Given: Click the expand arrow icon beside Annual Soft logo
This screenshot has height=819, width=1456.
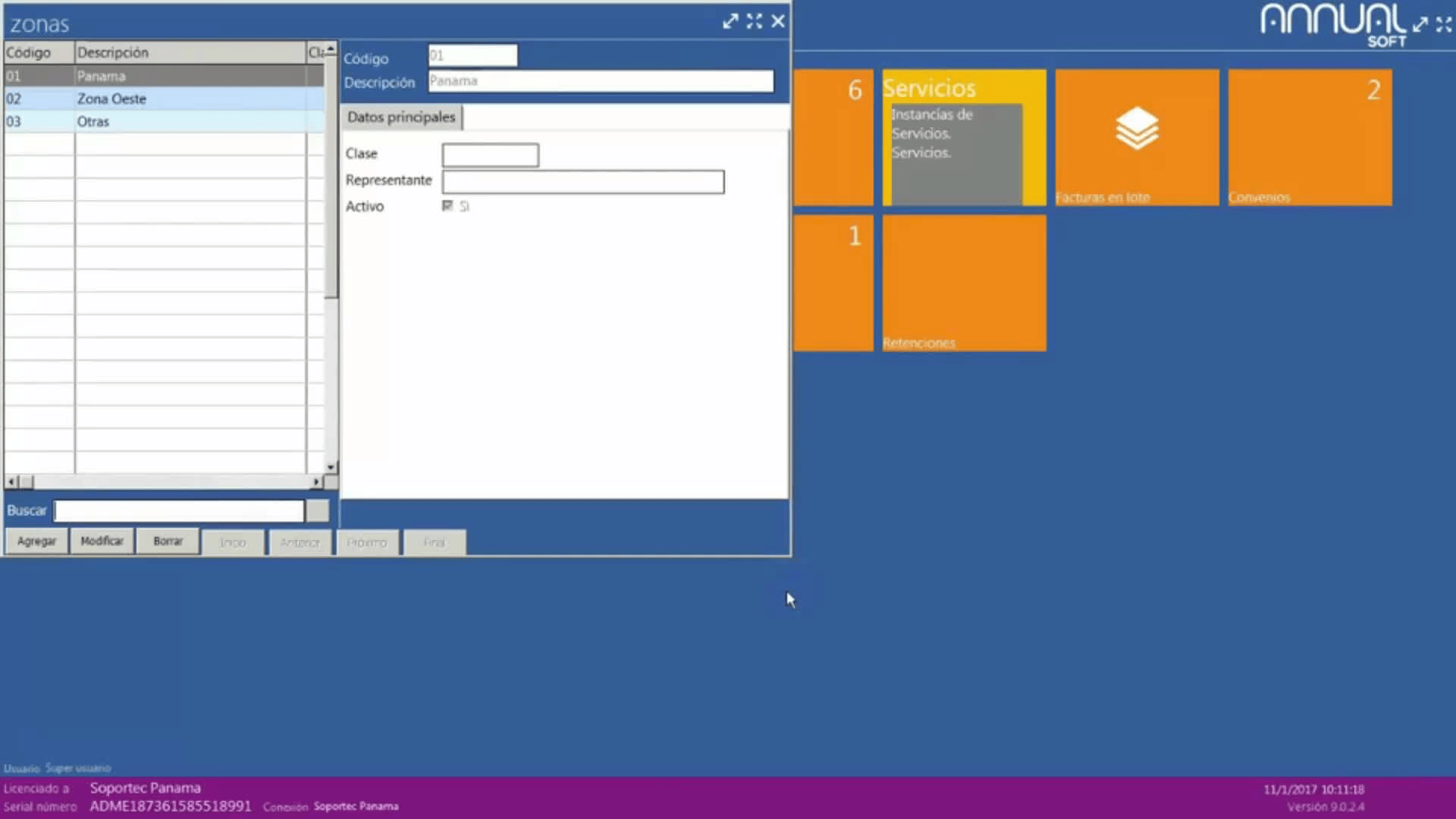Looking at the screenshot, I should (x=1420, y=24).
